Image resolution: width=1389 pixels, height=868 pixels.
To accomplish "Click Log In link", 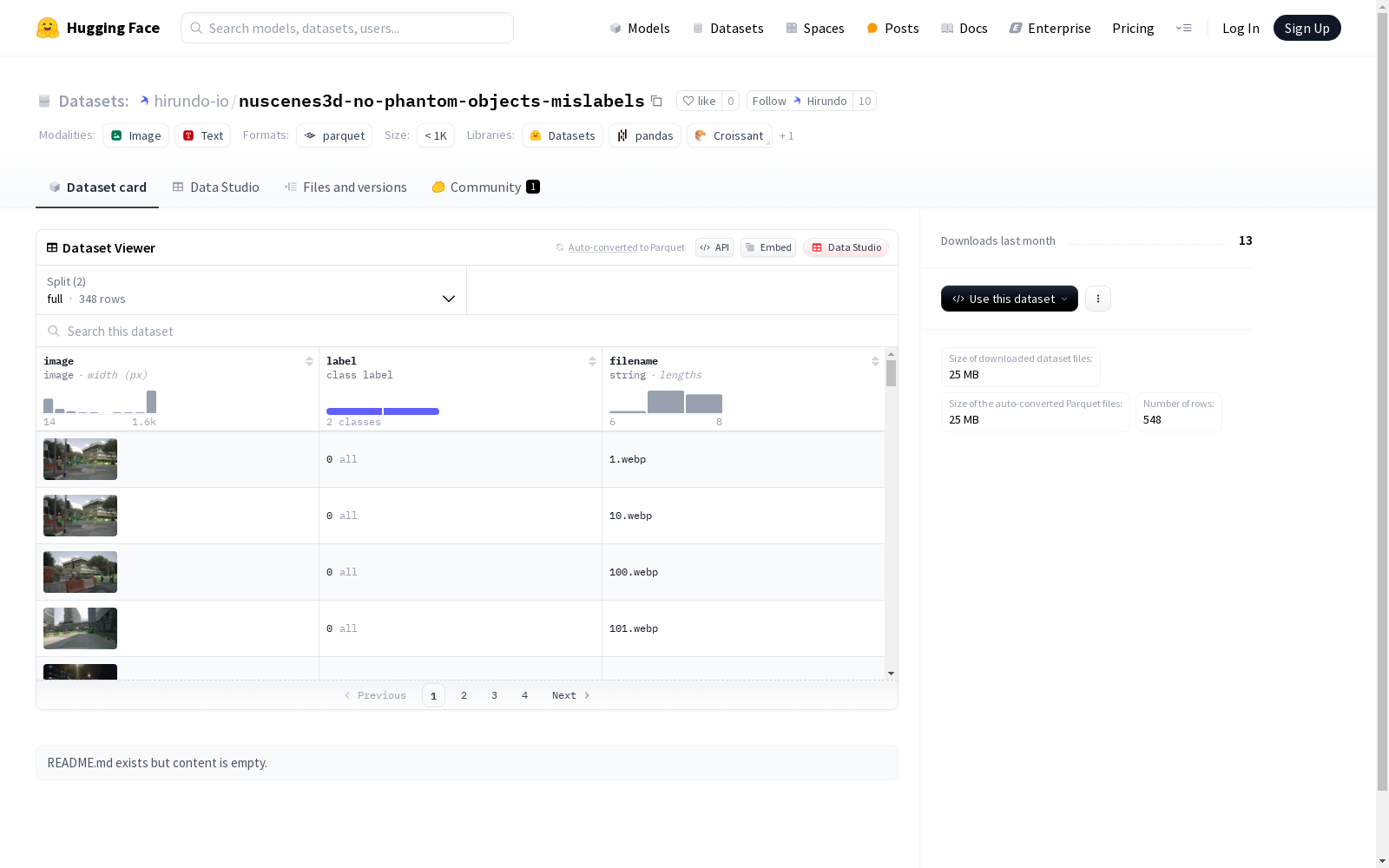I will coord(1241,28).
